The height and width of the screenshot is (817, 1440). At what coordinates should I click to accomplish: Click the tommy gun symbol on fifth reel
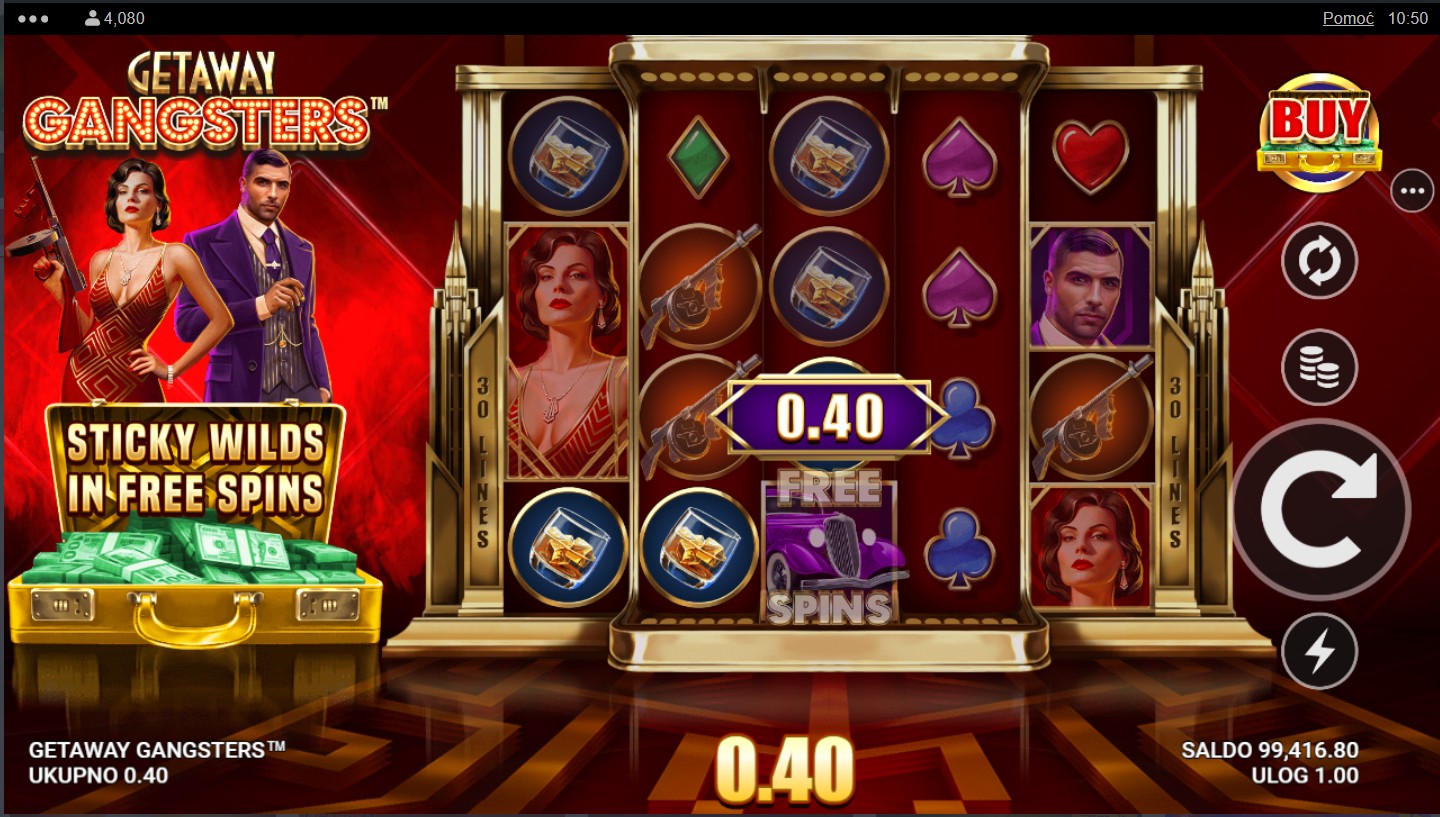[1090, 415]
